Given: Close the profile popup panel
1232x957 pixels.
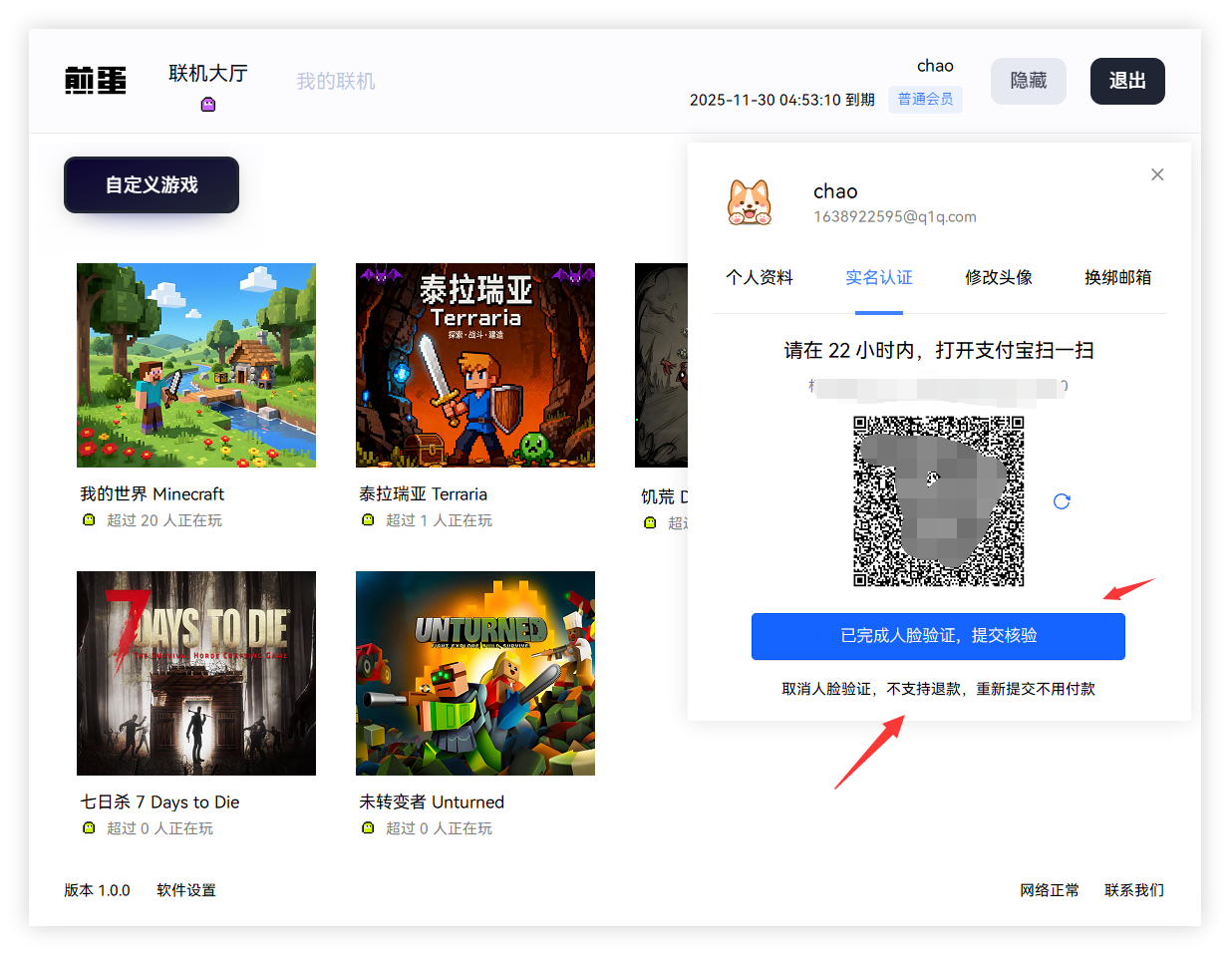Looking at the screenshot, I should [x=1157, y=174].
